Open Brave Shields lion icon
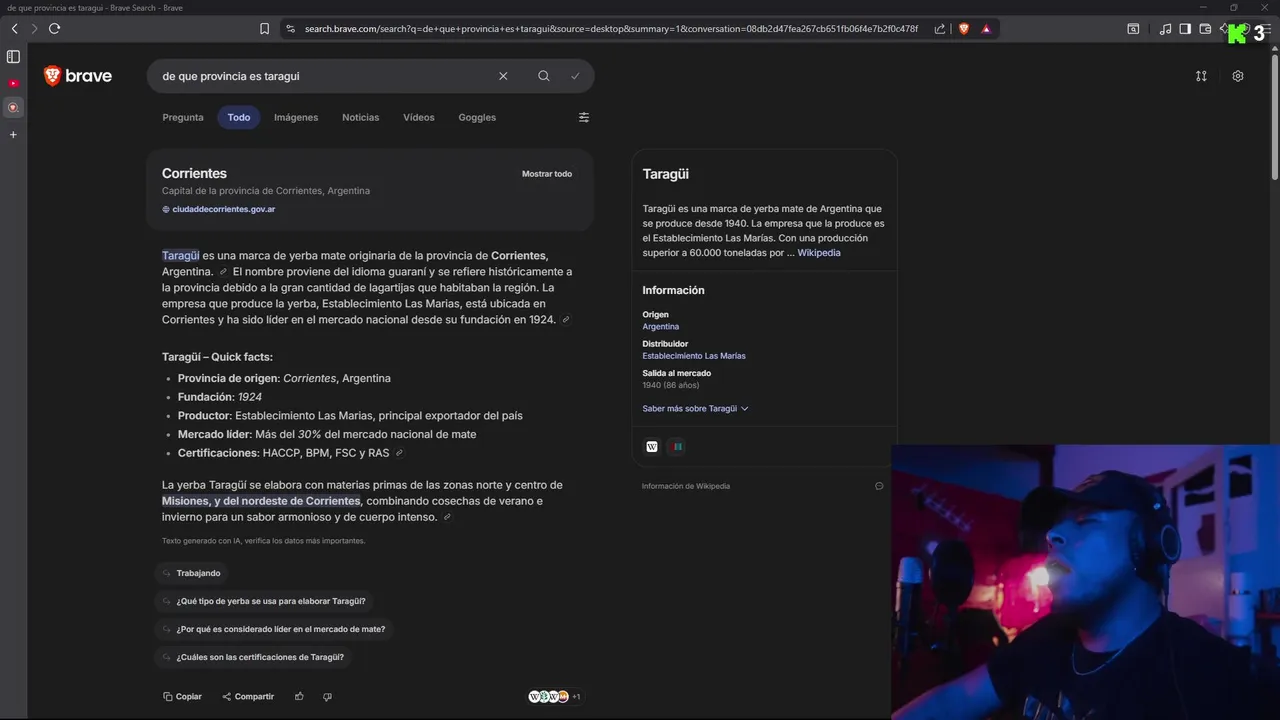This screenshot has height=720, width=1280. pyautogui.click(x=964, y=29)
